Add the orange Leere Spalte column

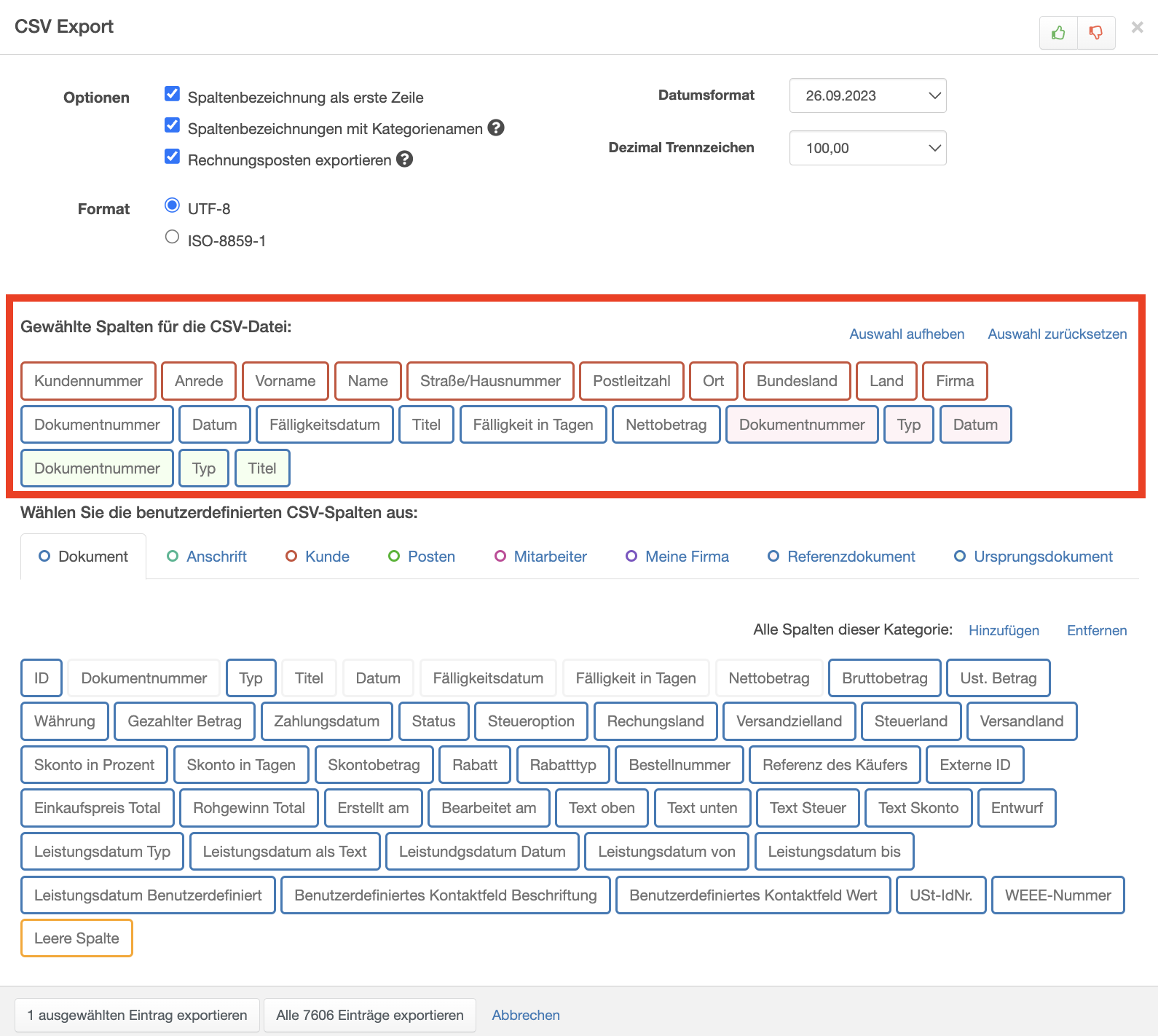pos(76,938)
